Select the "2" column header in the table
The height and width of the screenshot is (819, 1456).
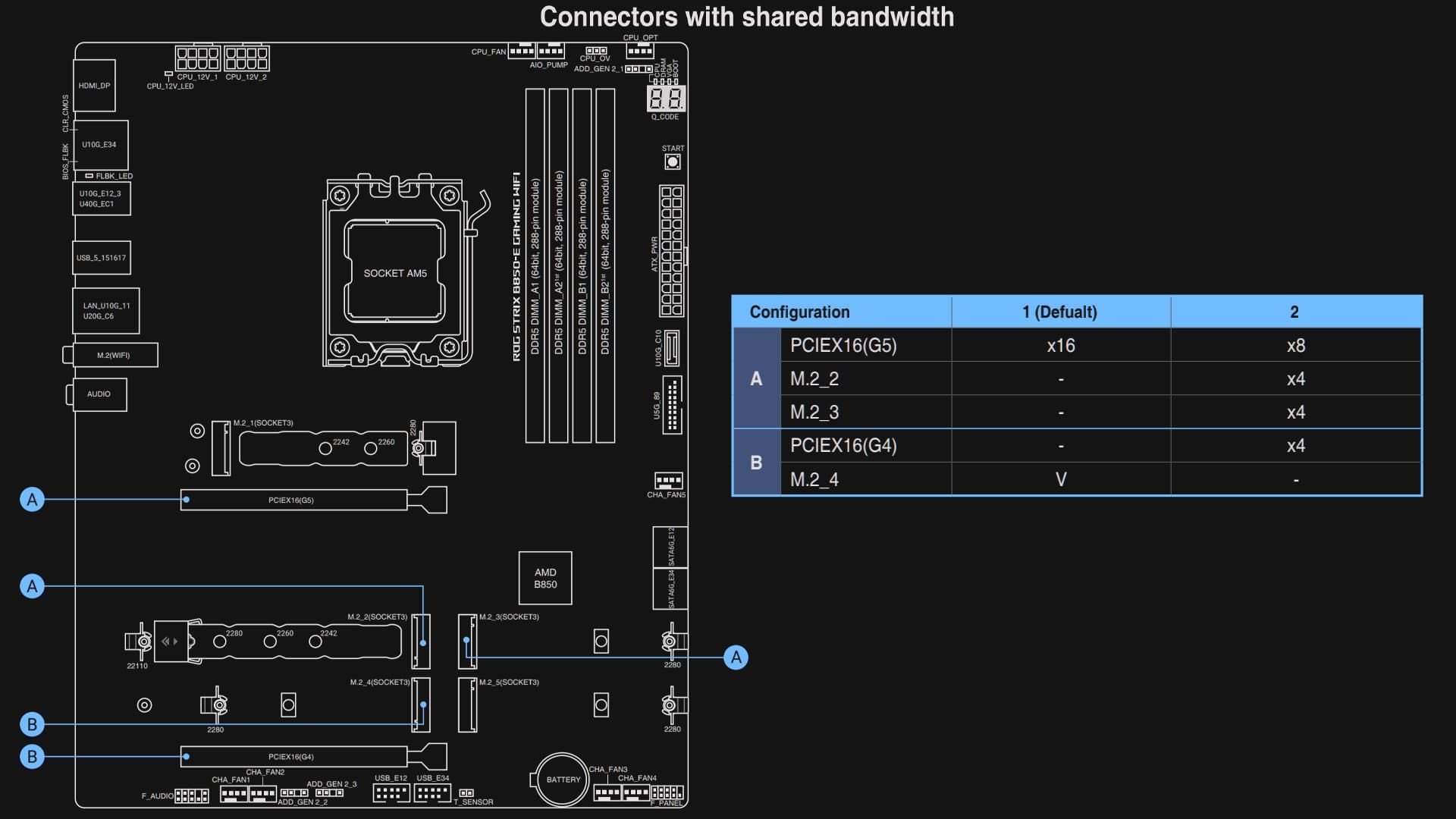click(x=1294, y=312)
